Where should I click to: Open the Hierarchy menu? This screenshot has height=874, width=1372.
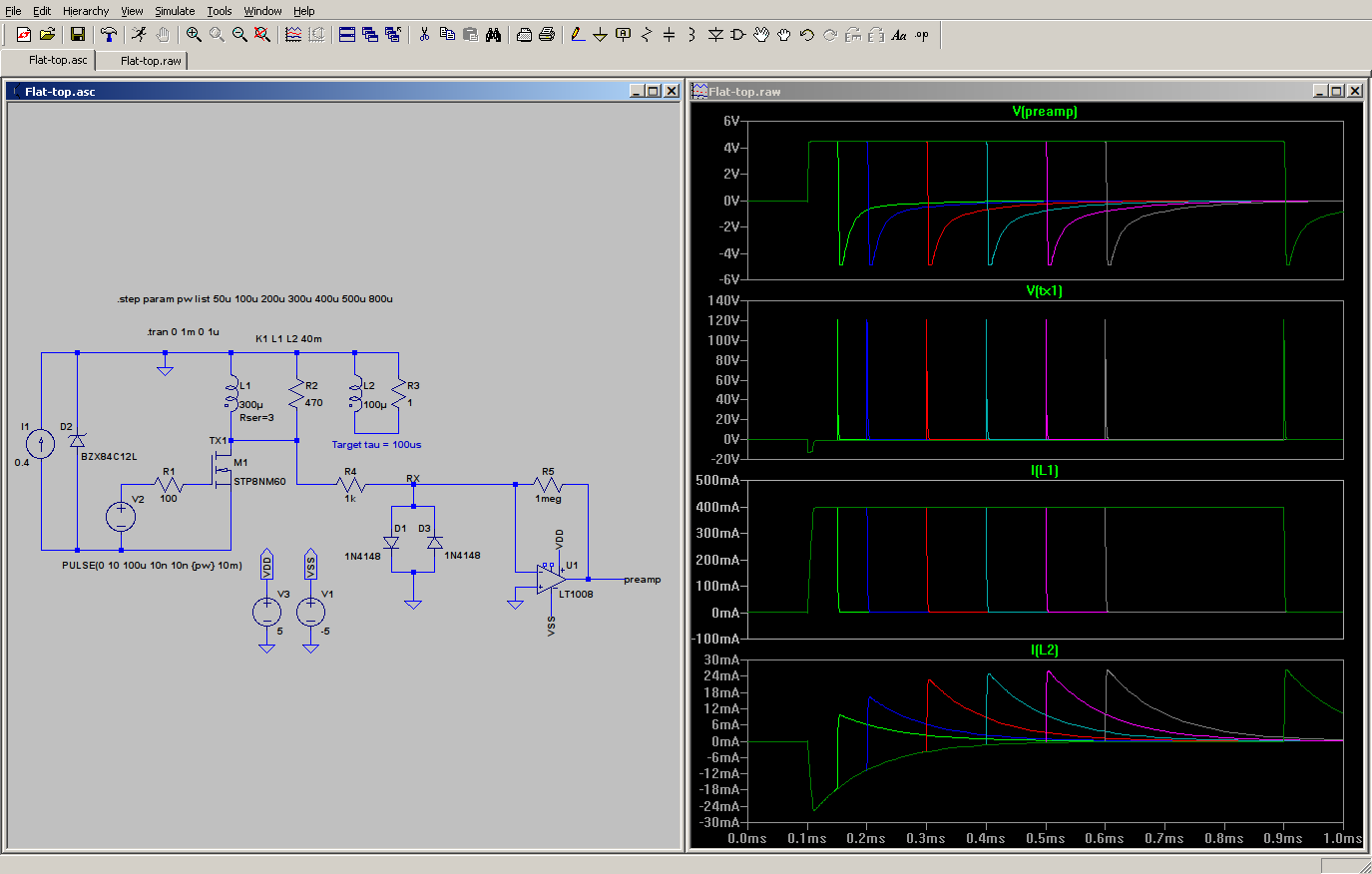86,11
